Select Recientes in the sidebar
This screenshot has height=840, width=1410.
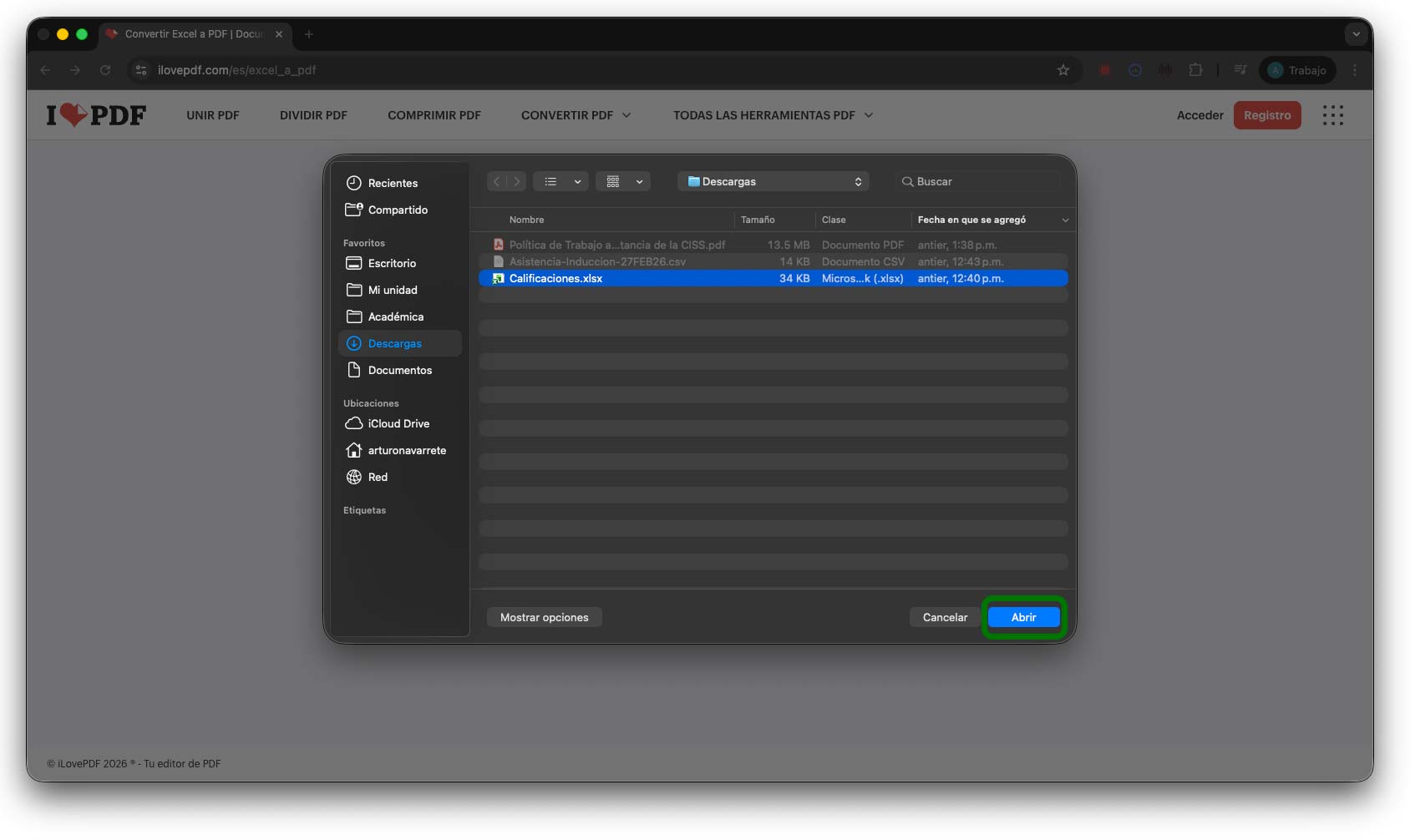[x=392, y=183]
